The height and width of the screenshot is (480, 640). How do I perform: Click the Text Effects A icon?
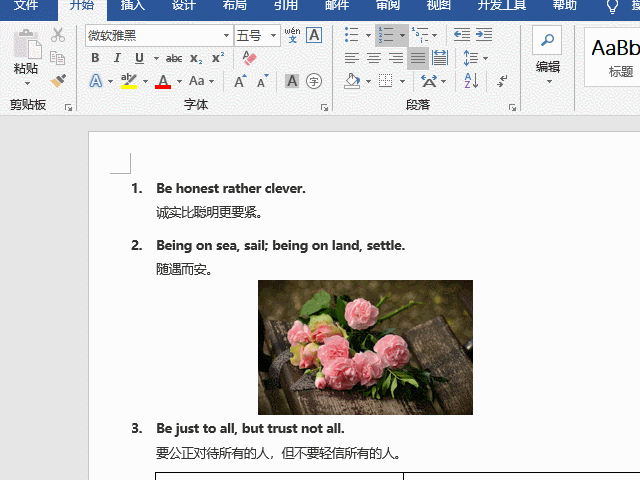coord(96,81)
